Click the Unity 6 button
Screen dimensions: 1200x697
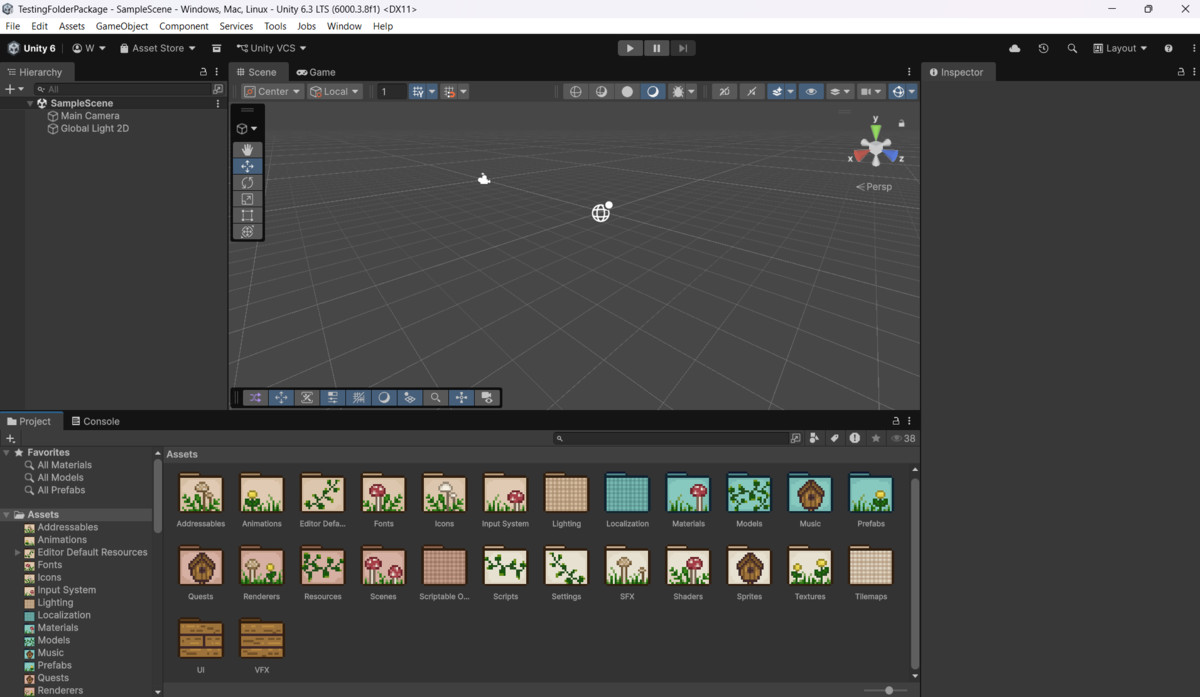point(32,48)
